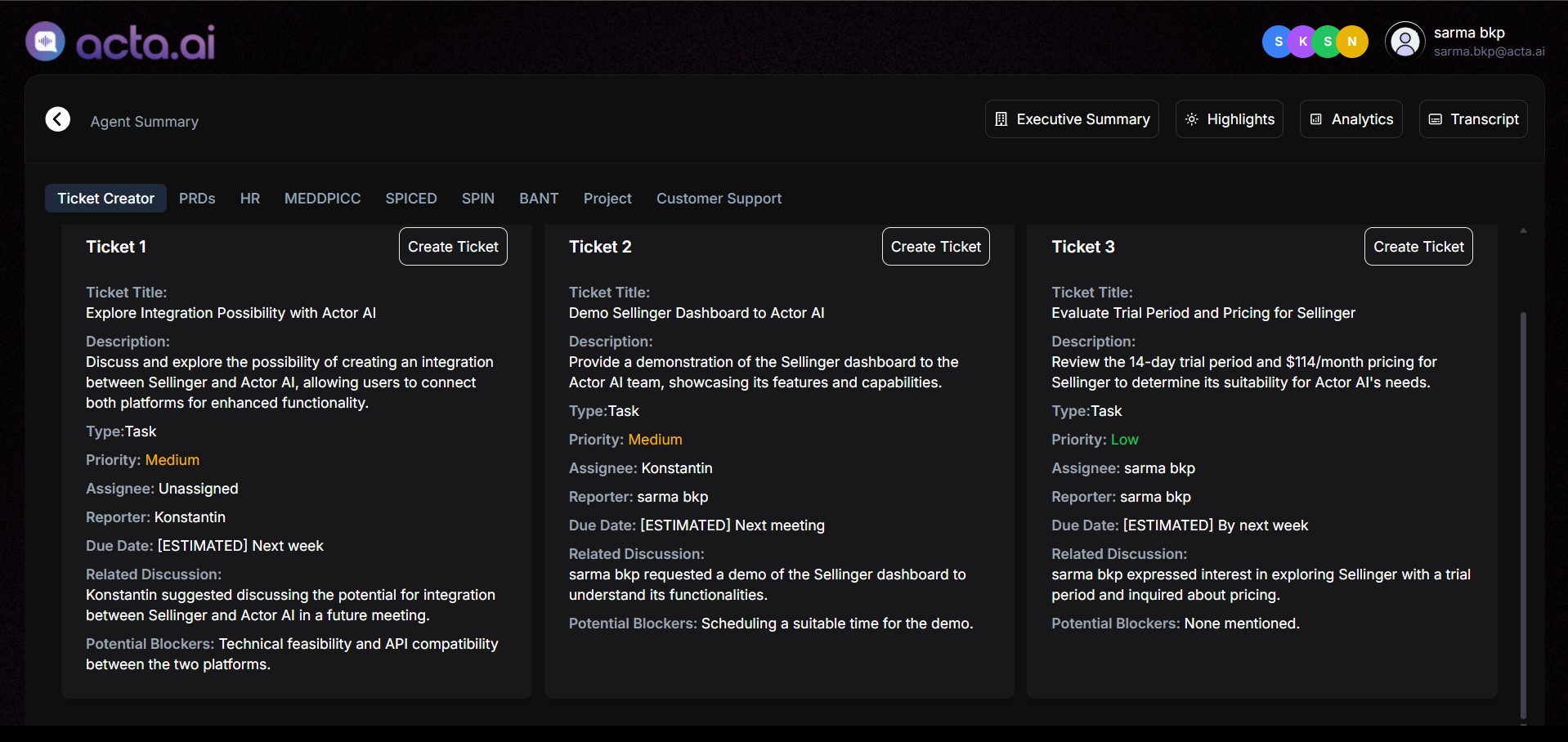The image size is (1568, 742).
Task: Click the Unassigned assignee value
Action: (x=199, y=489)
